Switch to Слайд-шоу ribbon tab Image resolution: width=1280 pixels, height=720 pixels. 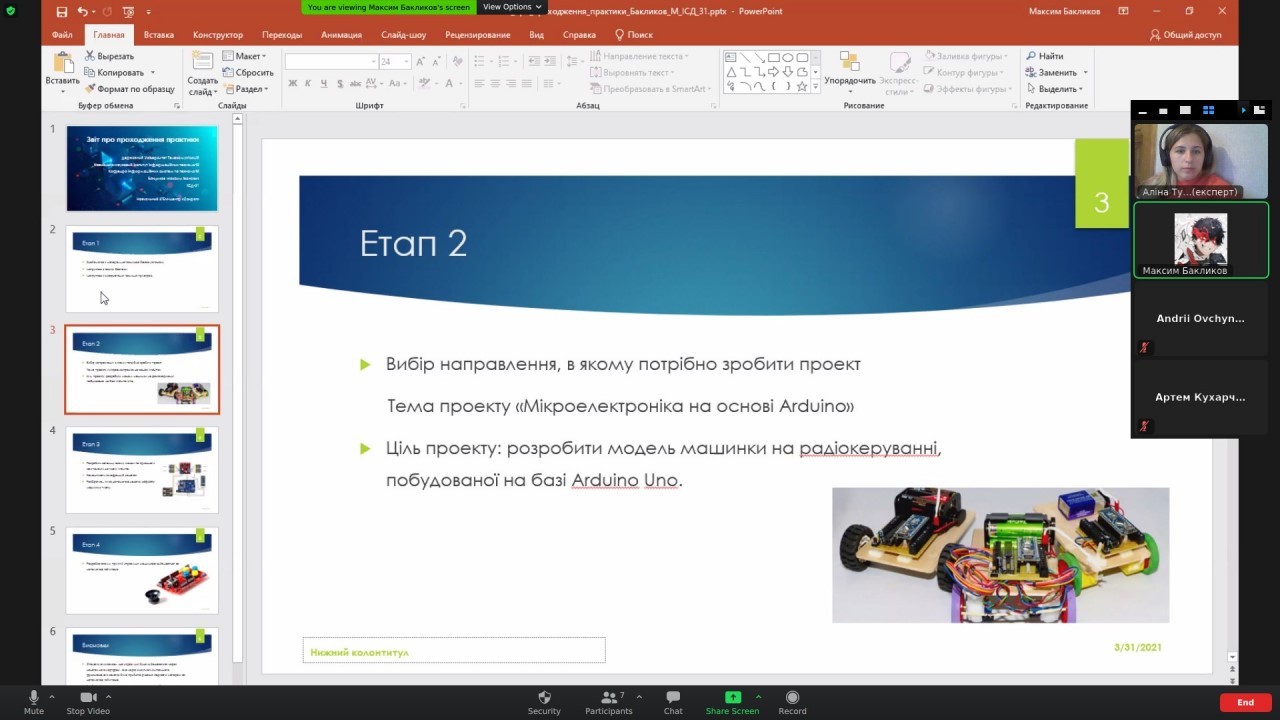tap(403, 34)
